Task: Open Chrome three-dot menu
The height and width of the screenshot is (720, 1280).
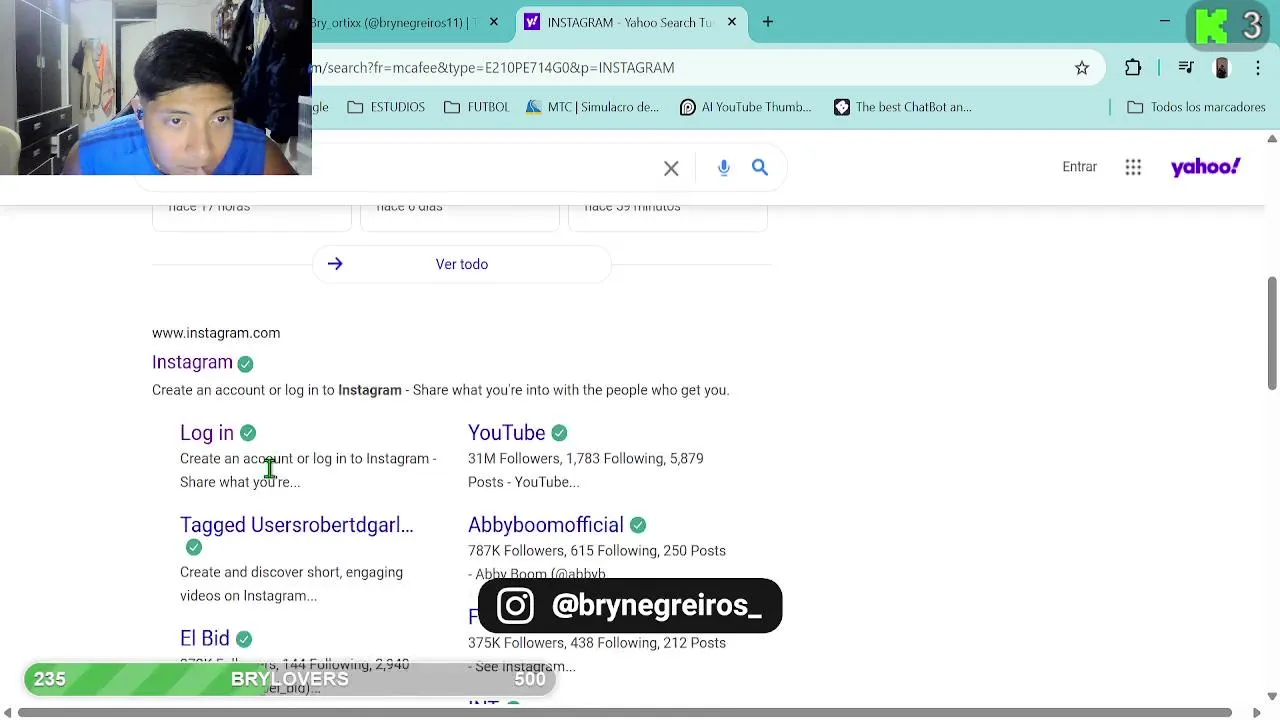Action: [1257, 68]
